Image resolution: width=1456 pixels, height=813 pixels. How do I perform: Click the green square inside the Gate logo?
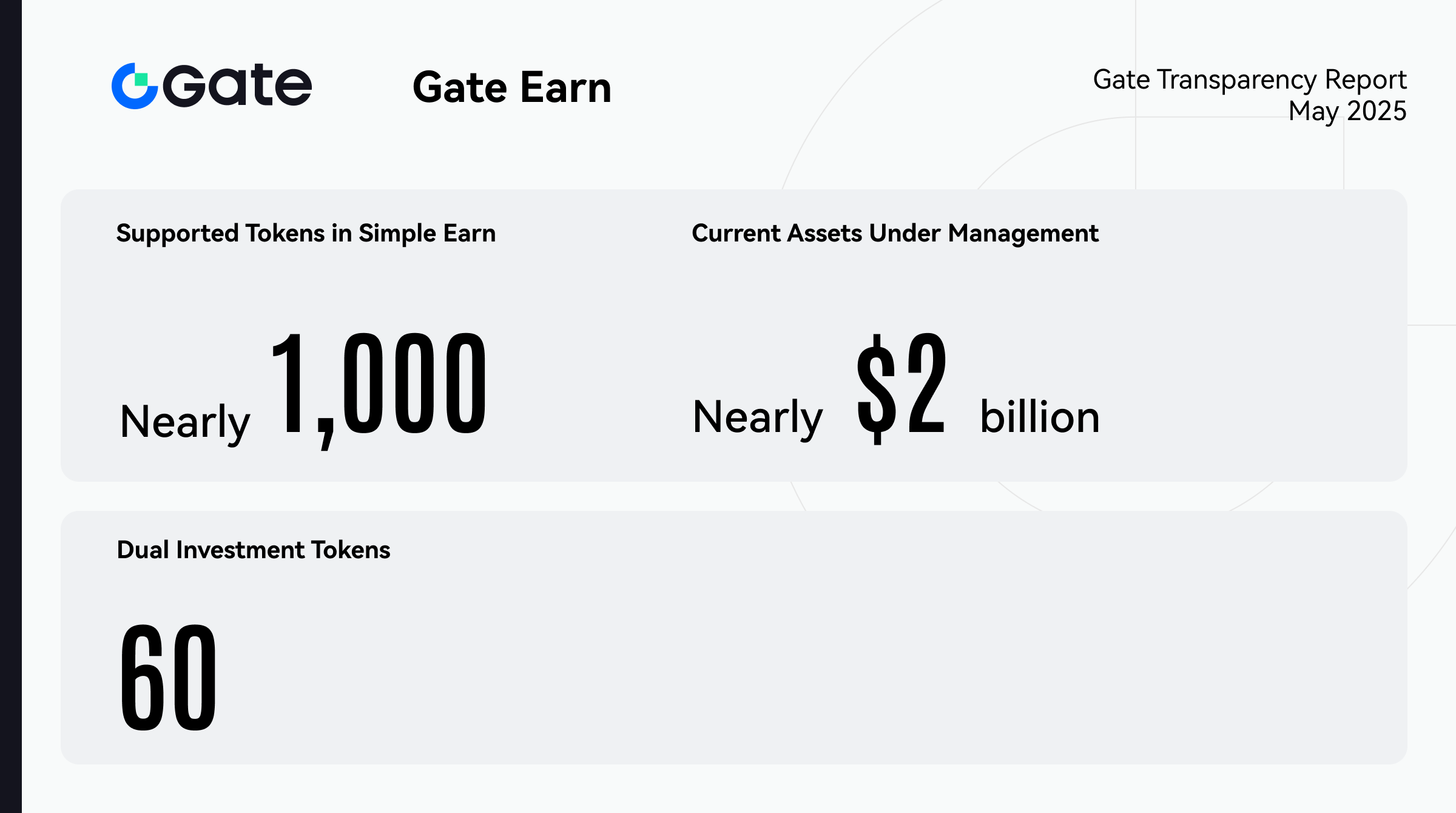click(141, 79)
